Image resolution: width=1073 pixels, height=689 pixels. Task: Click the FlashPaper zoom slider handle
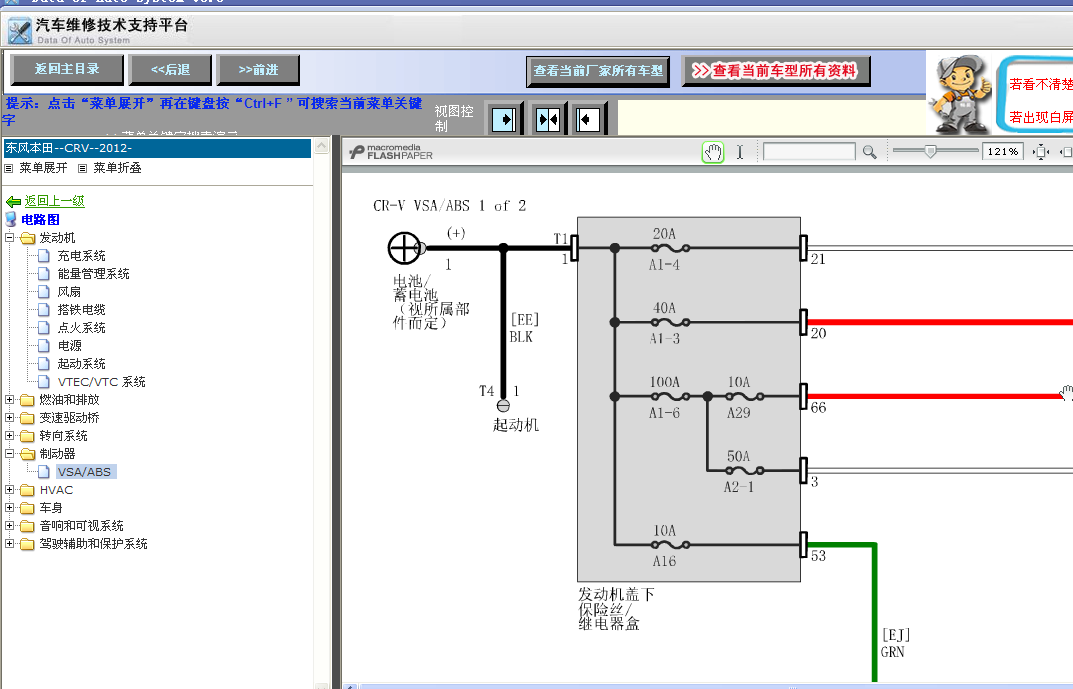930,151
